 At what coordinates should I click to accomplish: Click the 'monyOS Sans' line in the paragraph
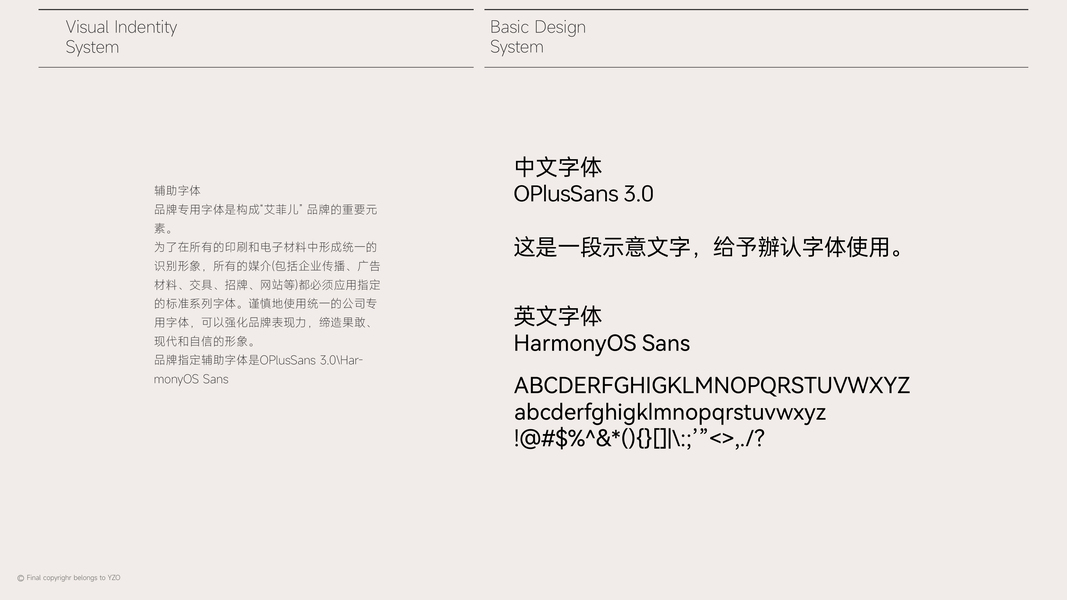tap(191, 379)
